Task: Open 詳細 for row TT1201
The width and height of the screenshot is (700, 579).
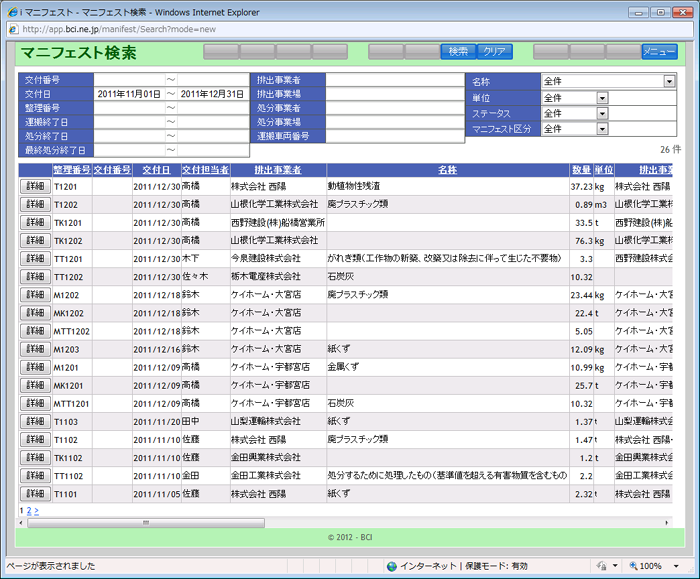Action: coord(35,258)
